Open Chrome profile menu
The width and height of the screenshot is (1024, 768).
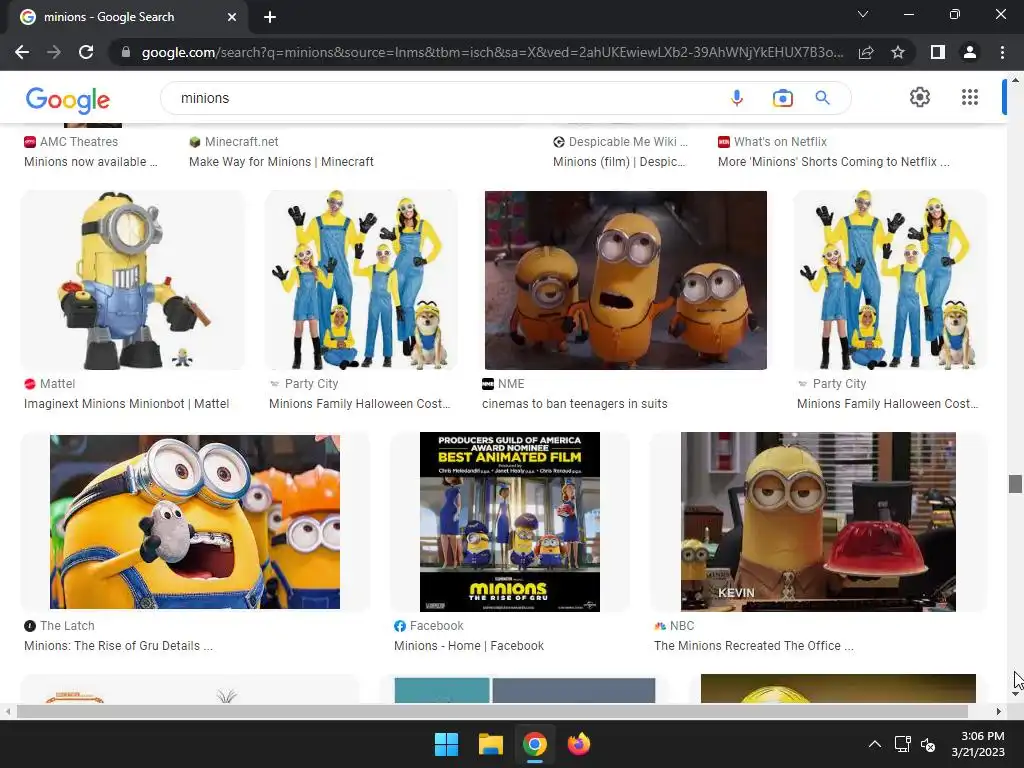[x=970, y=52]
